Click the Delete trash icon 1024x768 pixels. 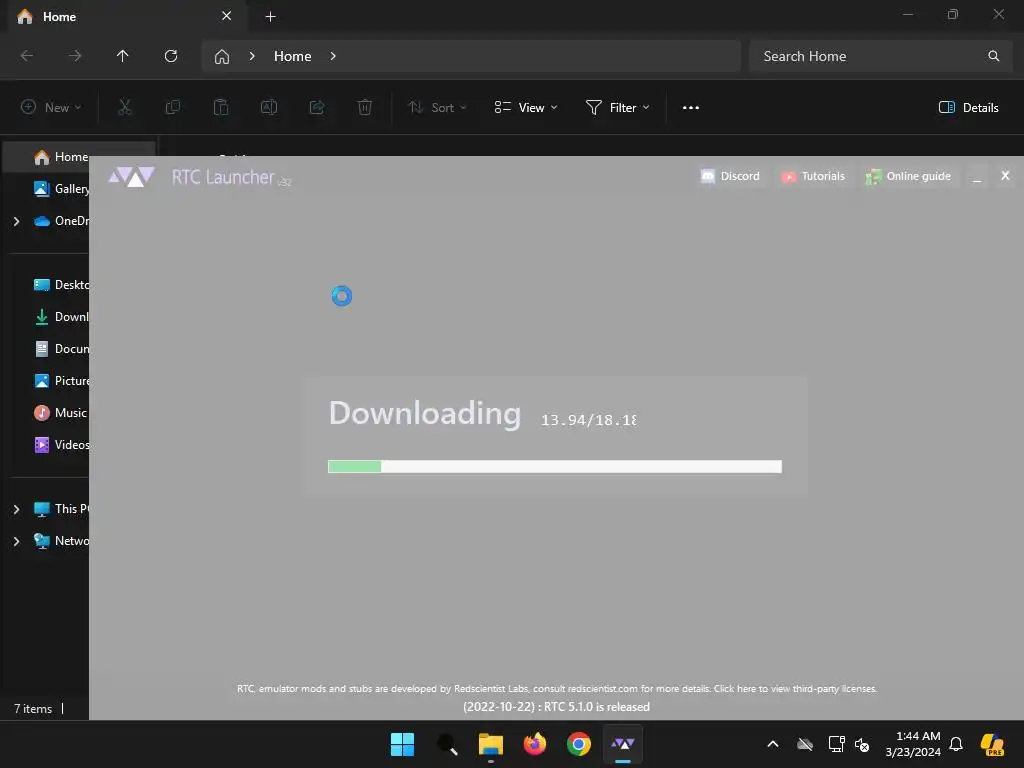click(365, 108)
